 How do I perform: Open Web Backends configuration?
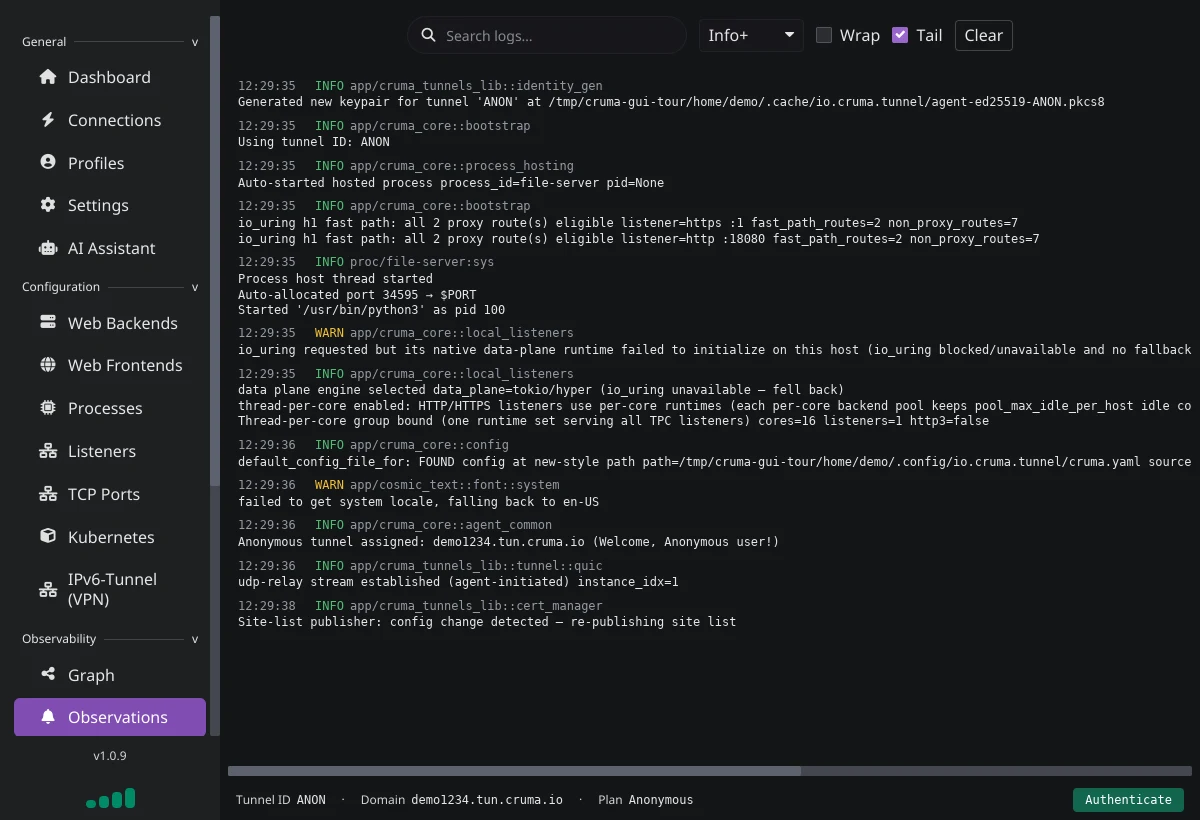pyautogui.click(x=110, y=323)
